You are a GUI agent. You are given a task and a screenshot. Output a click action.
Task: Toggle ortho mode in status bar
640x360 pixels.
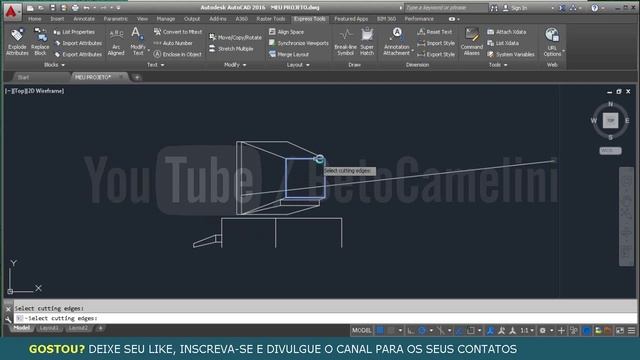(411, 331)
